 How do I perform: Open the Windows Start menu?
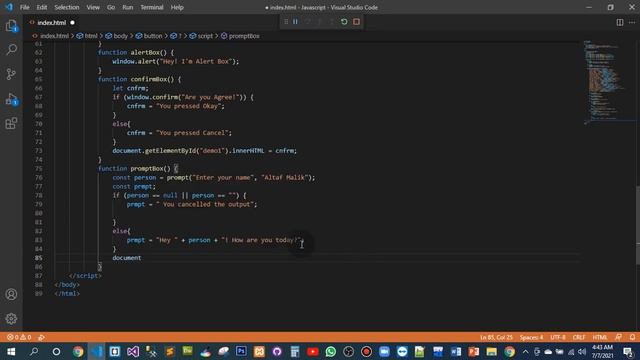tap(11, 351)
